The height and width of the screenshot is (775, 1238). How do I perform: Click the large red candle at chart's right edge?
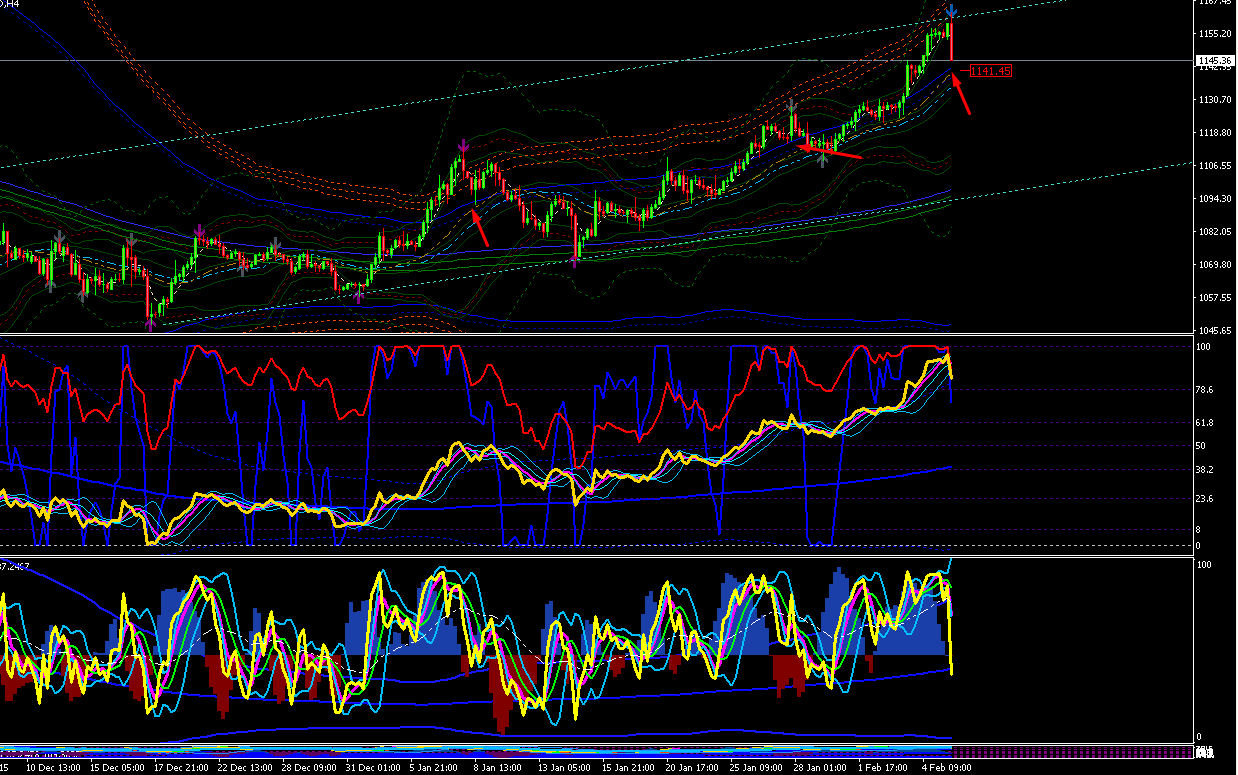click(x=951, y=43)
